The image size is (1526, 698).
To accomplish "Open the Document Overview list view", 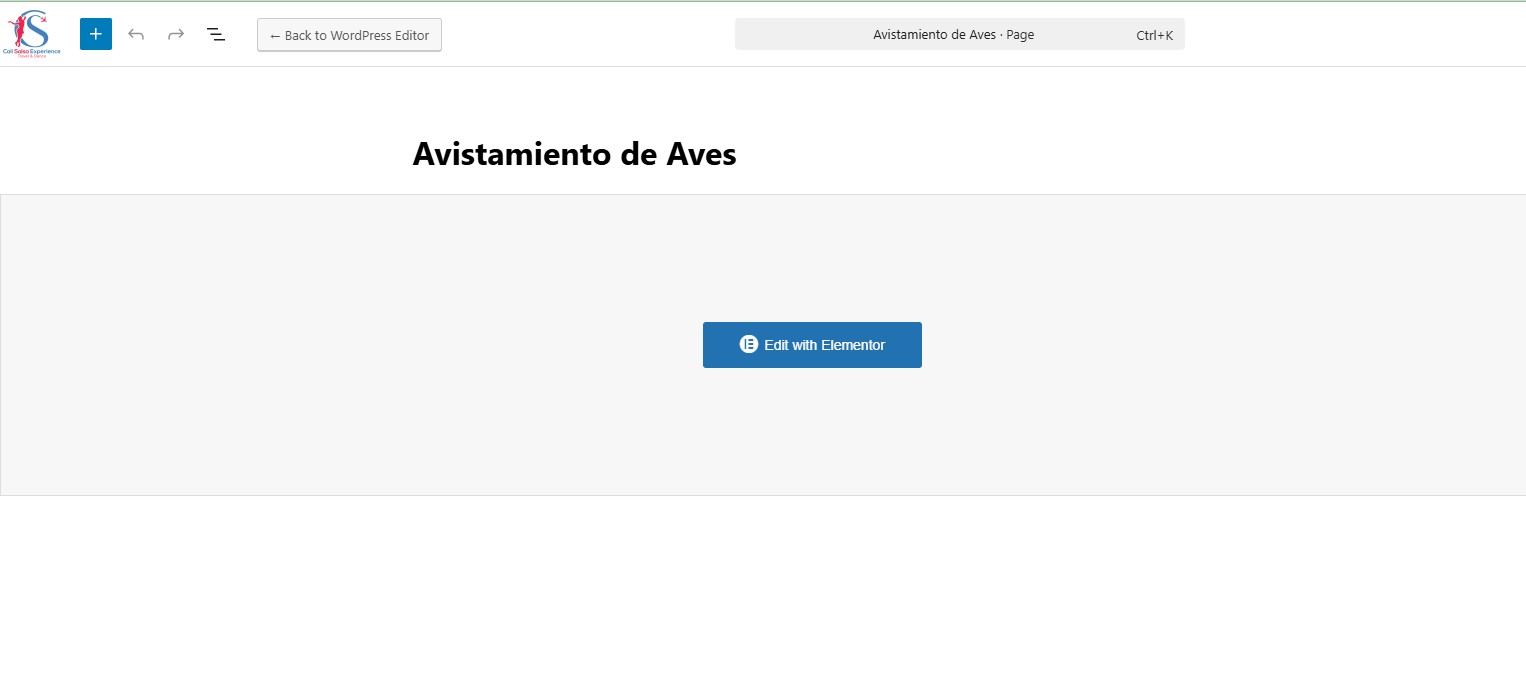I will tap(215, 34).
